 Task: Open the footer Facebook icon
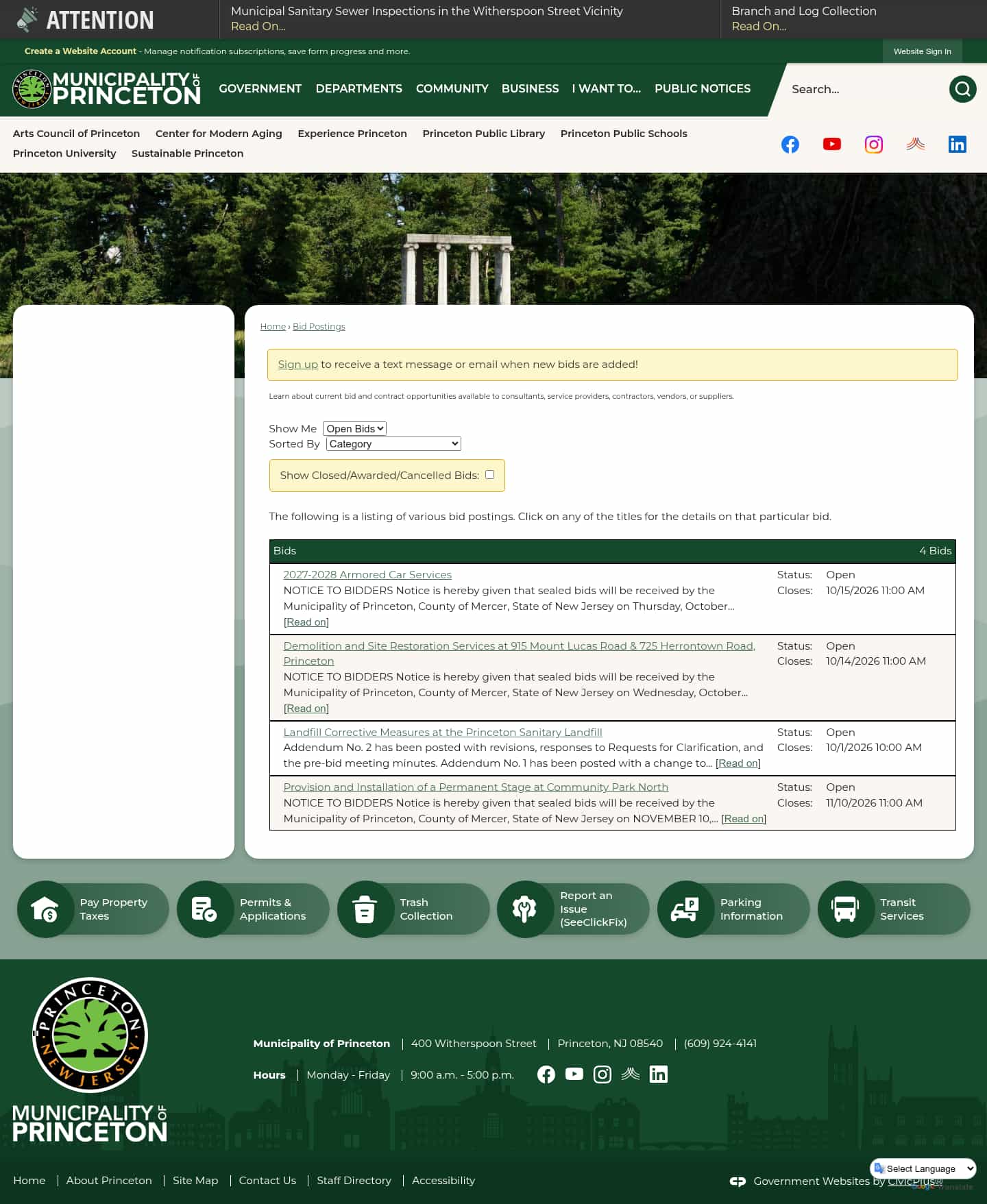pyautogui.click(x=546, y=1074)
